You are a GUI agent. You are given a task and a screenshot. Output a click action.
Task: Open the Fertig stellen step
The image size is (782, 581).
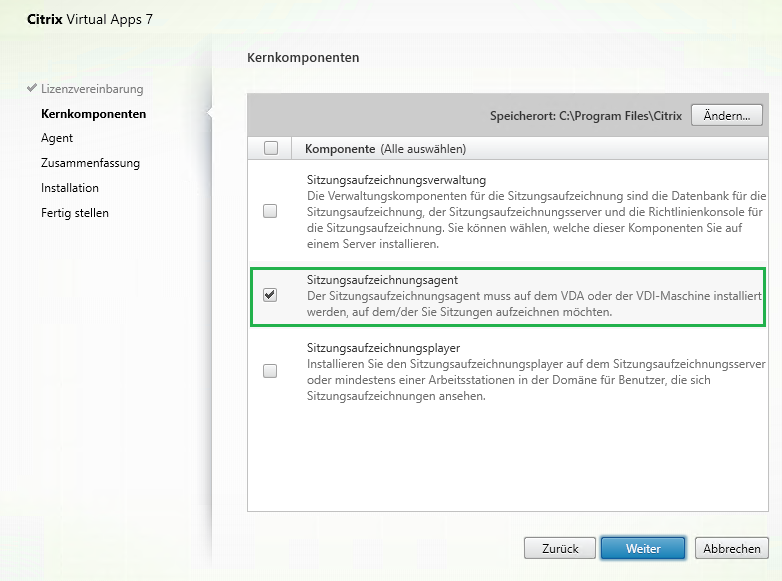(75, 212)
